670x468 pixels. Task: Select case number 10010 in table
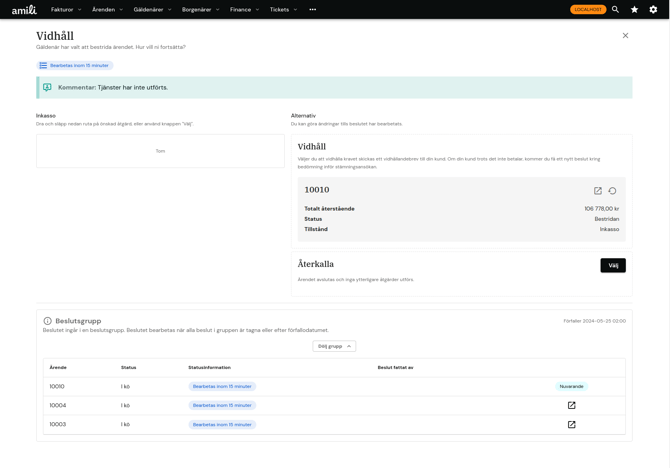pyautogui.click(x=57, y=386)
